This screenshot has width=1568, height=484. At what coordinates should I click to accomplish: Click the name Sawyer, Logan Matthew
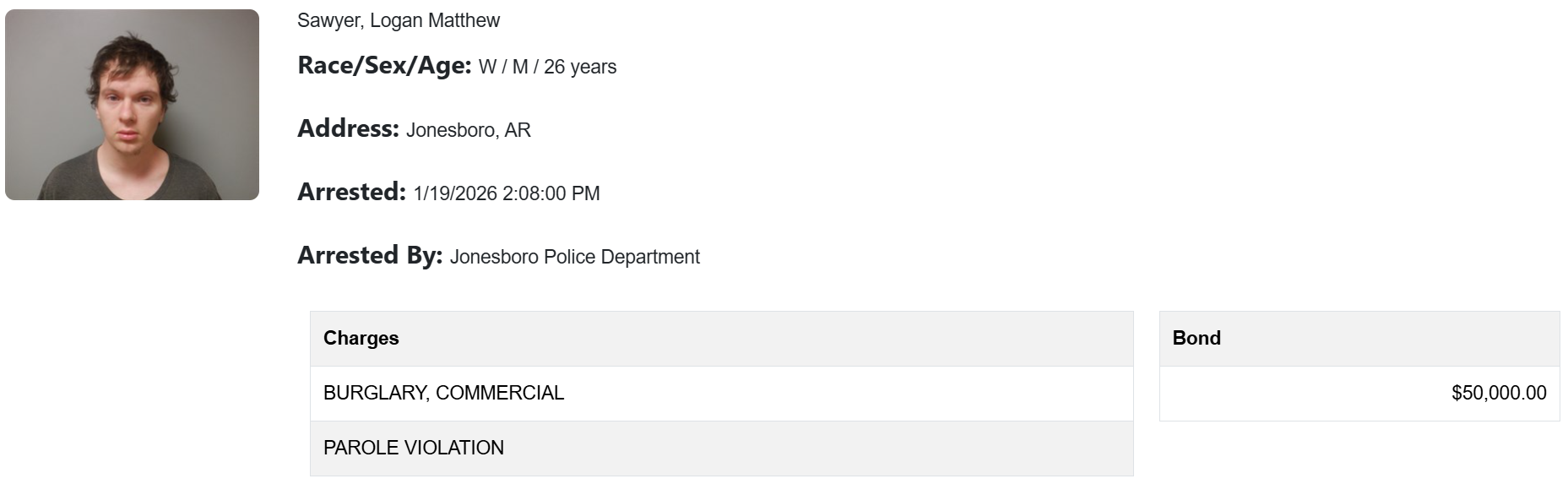(x=398, y=20)
